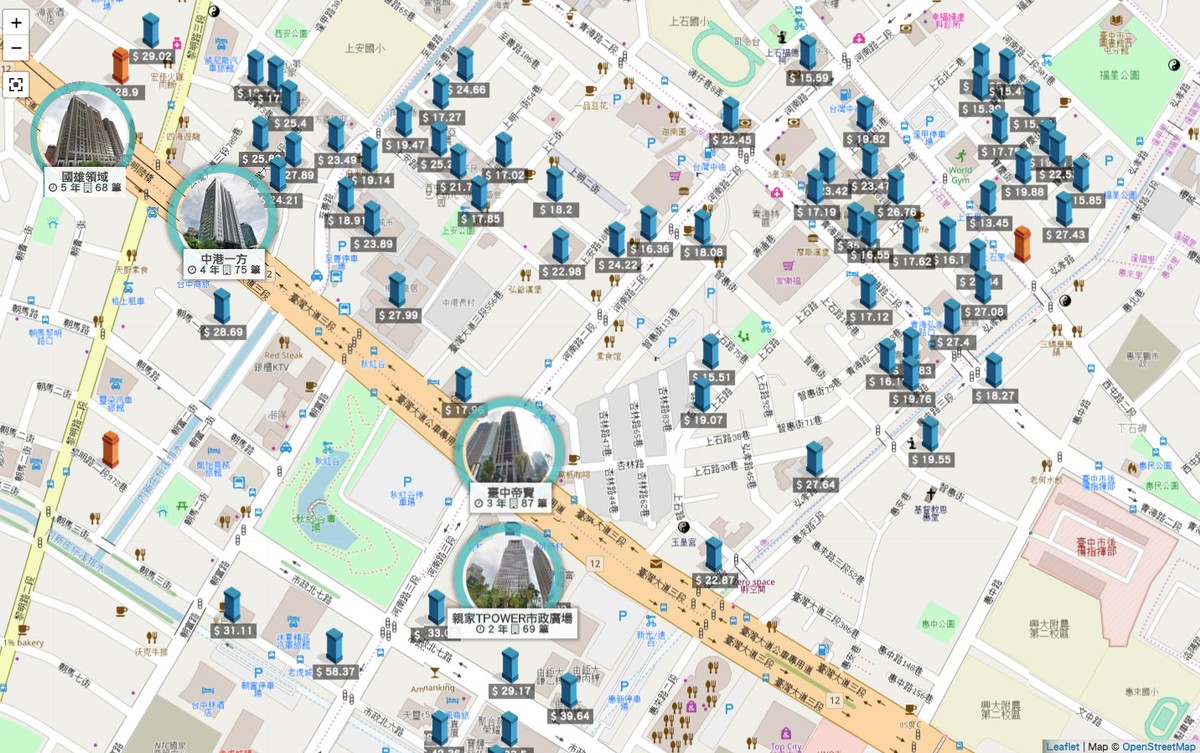Zoom in the map with plus button
Viewport: 1200px width, 753px height.
pyautogui.click(x=16, y=22)
